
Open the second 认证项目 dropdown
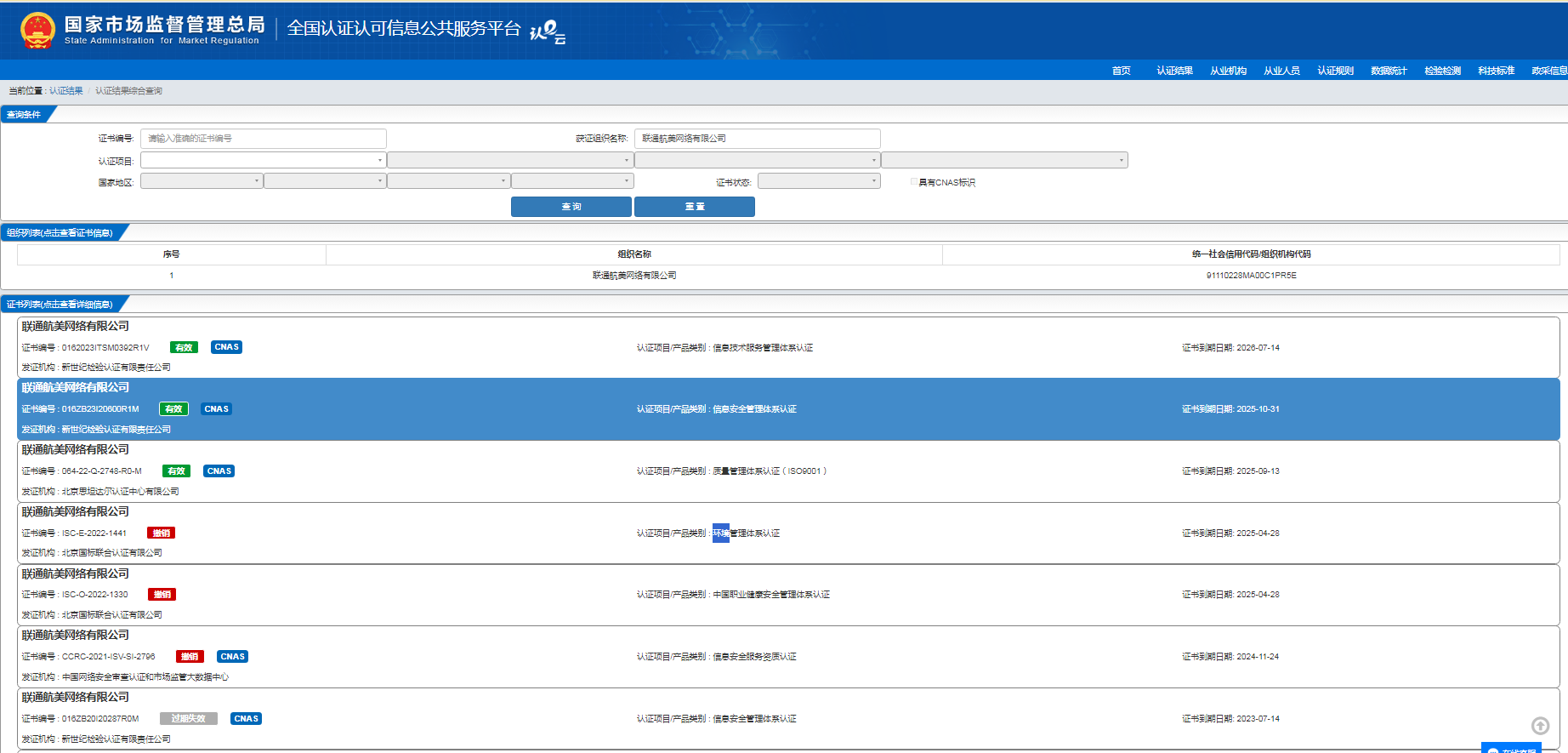click(x=510, y=160)
